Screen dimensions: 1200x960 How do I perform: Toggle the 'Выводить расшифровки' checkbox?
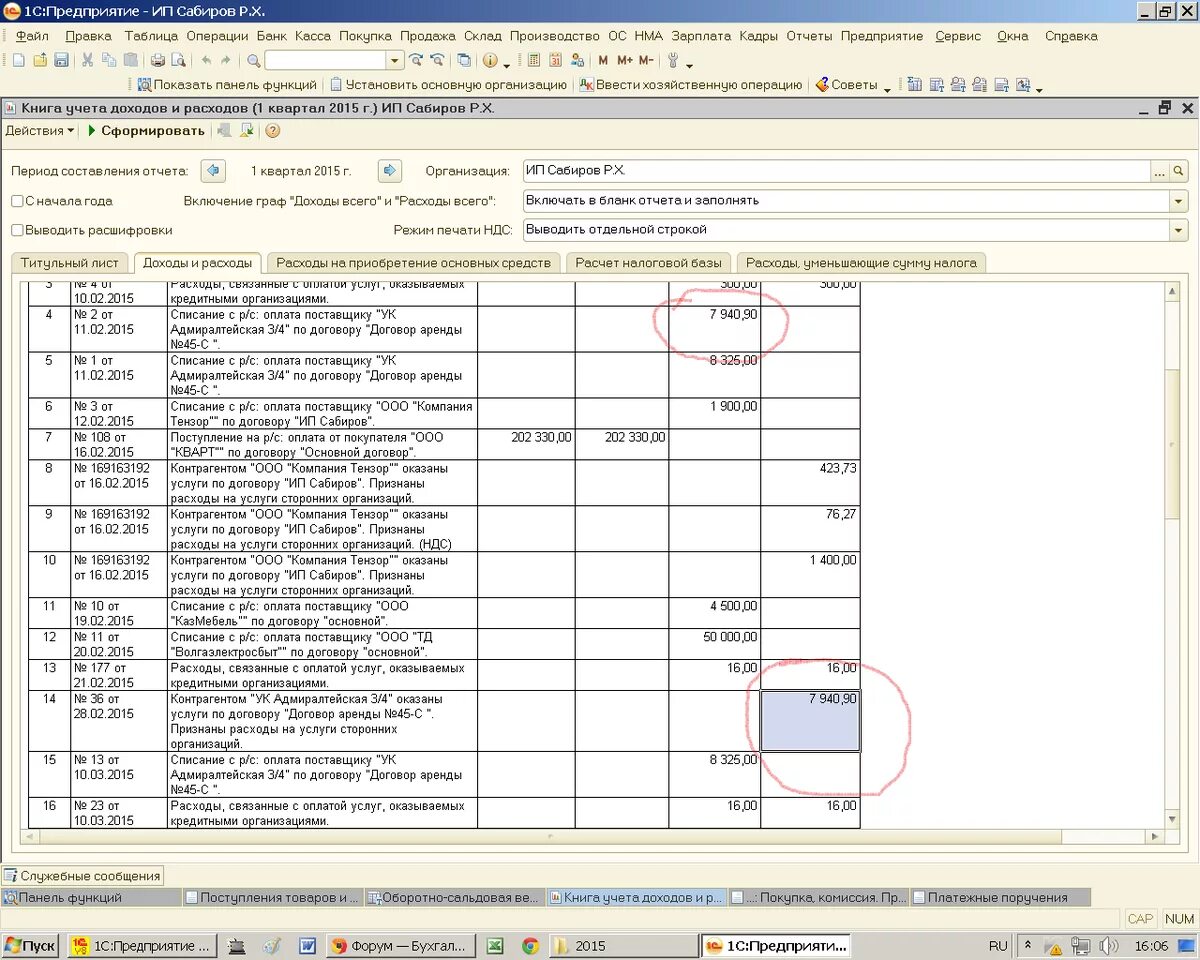(x=17, y=230)
